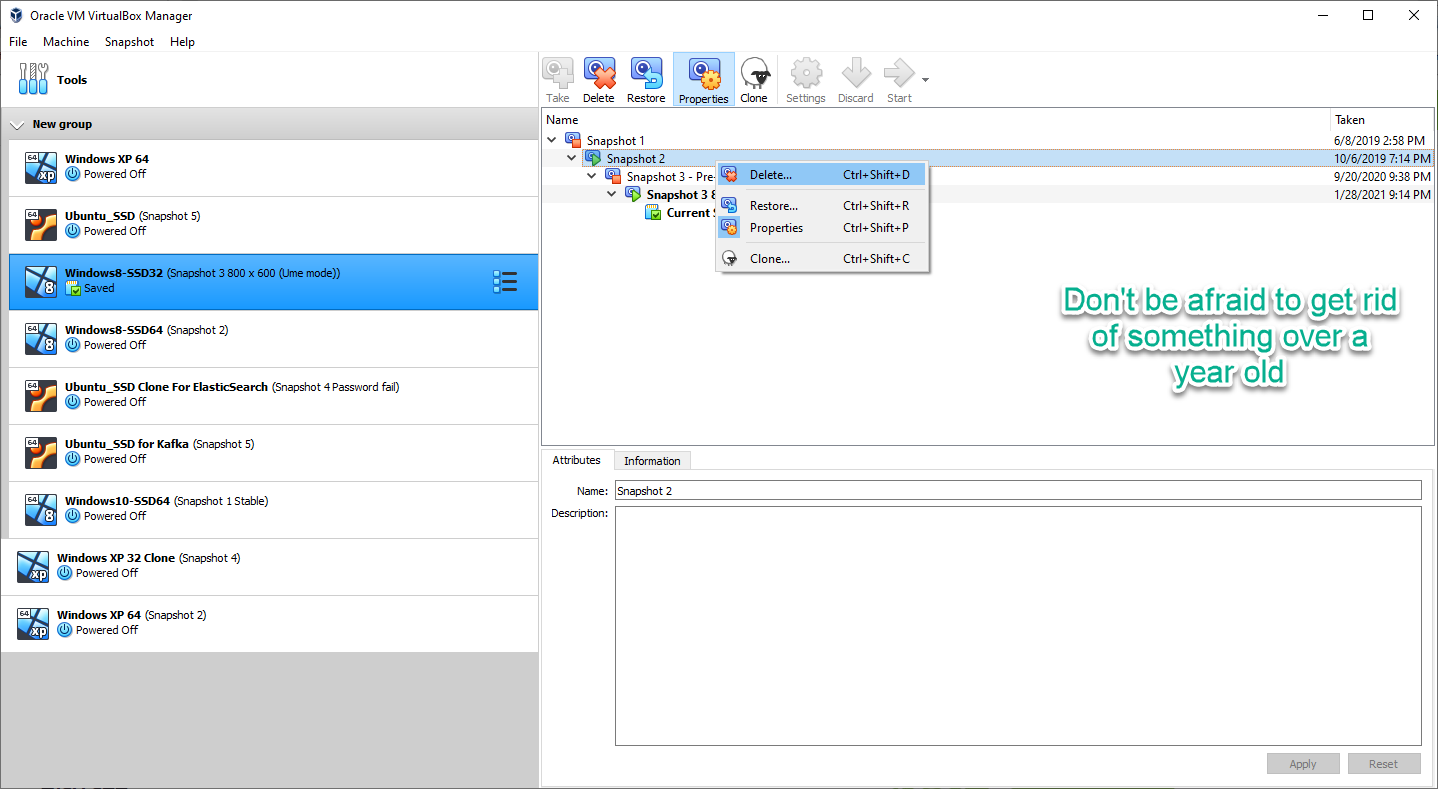Click the Apply button
The width and height of the screenshot is (1438, 789).
1303,764
